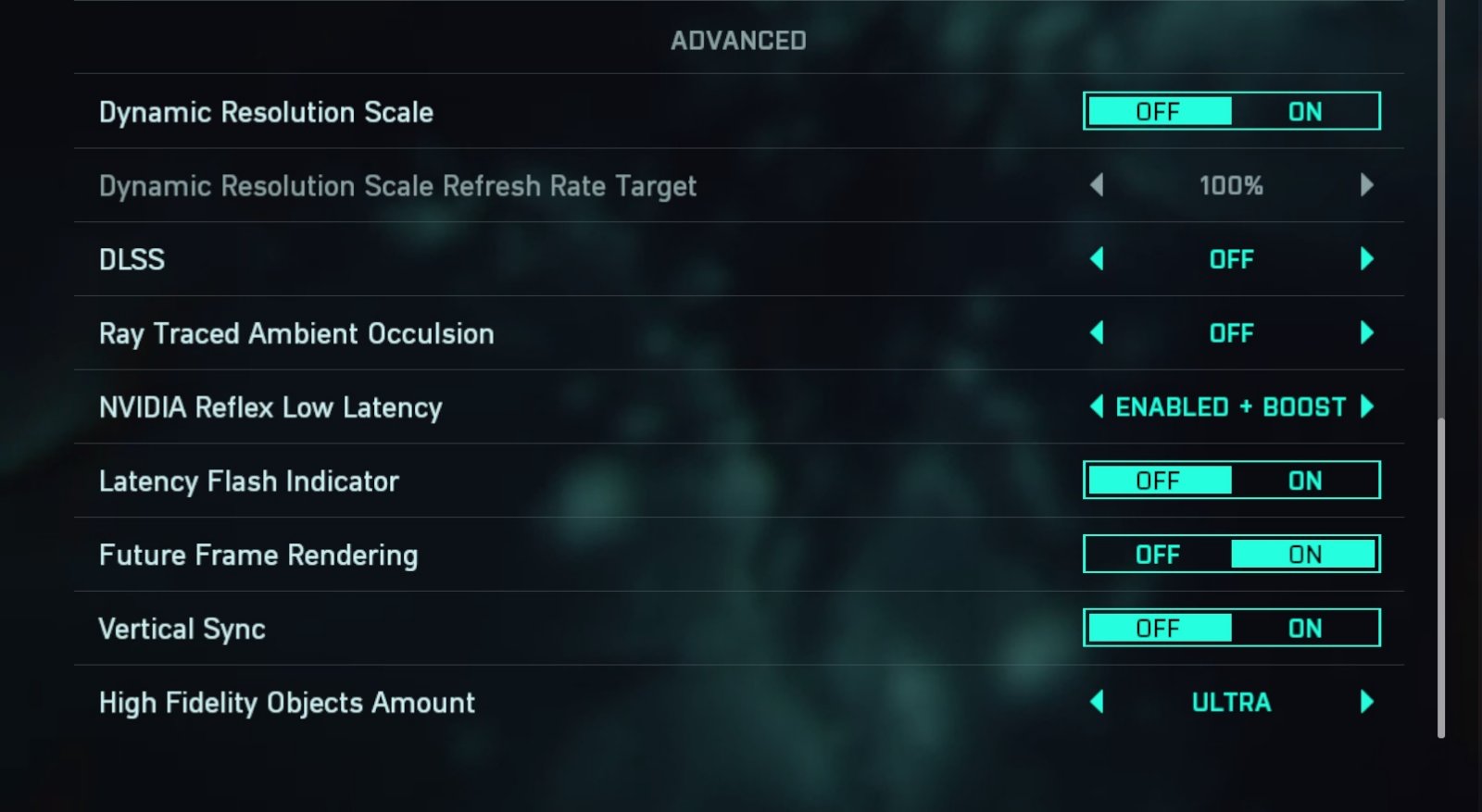Select the DLSS setting row label
The width and height of the screenshot is (1482, 812).
[132, 259]
